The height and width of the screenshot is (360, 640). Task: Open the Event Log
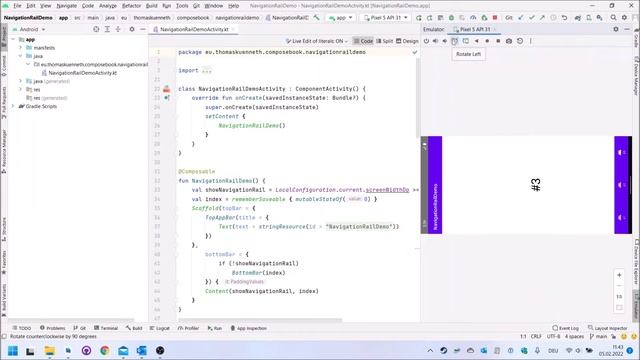tap(565, 328)
